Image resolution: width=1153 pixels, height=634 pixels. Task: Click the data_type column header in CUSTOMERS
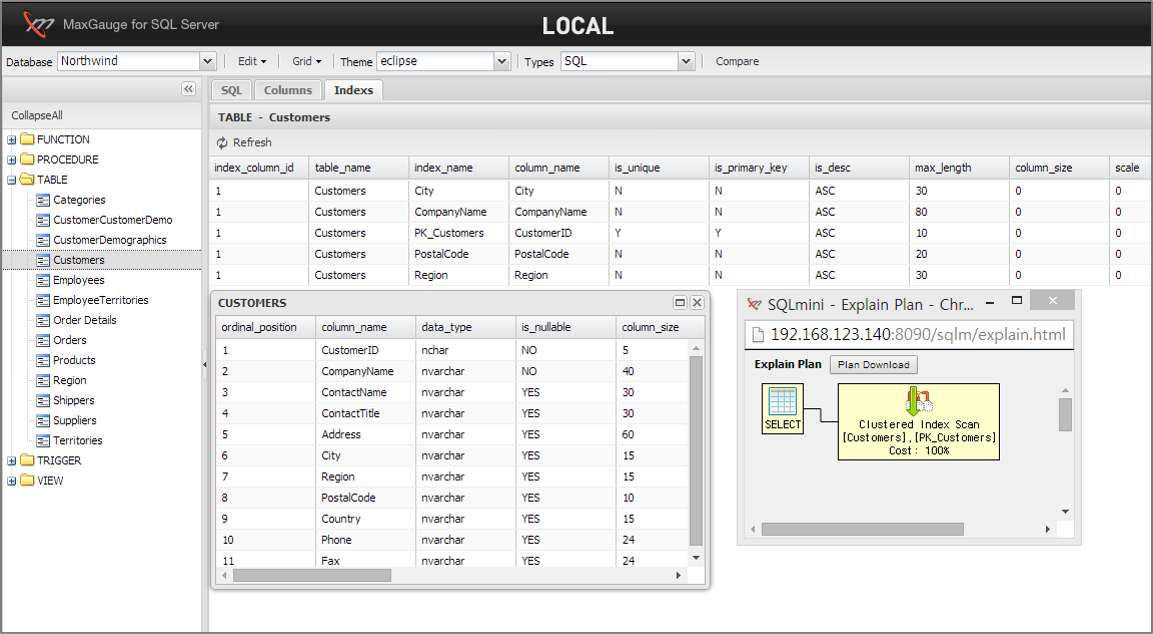point(466,327)
